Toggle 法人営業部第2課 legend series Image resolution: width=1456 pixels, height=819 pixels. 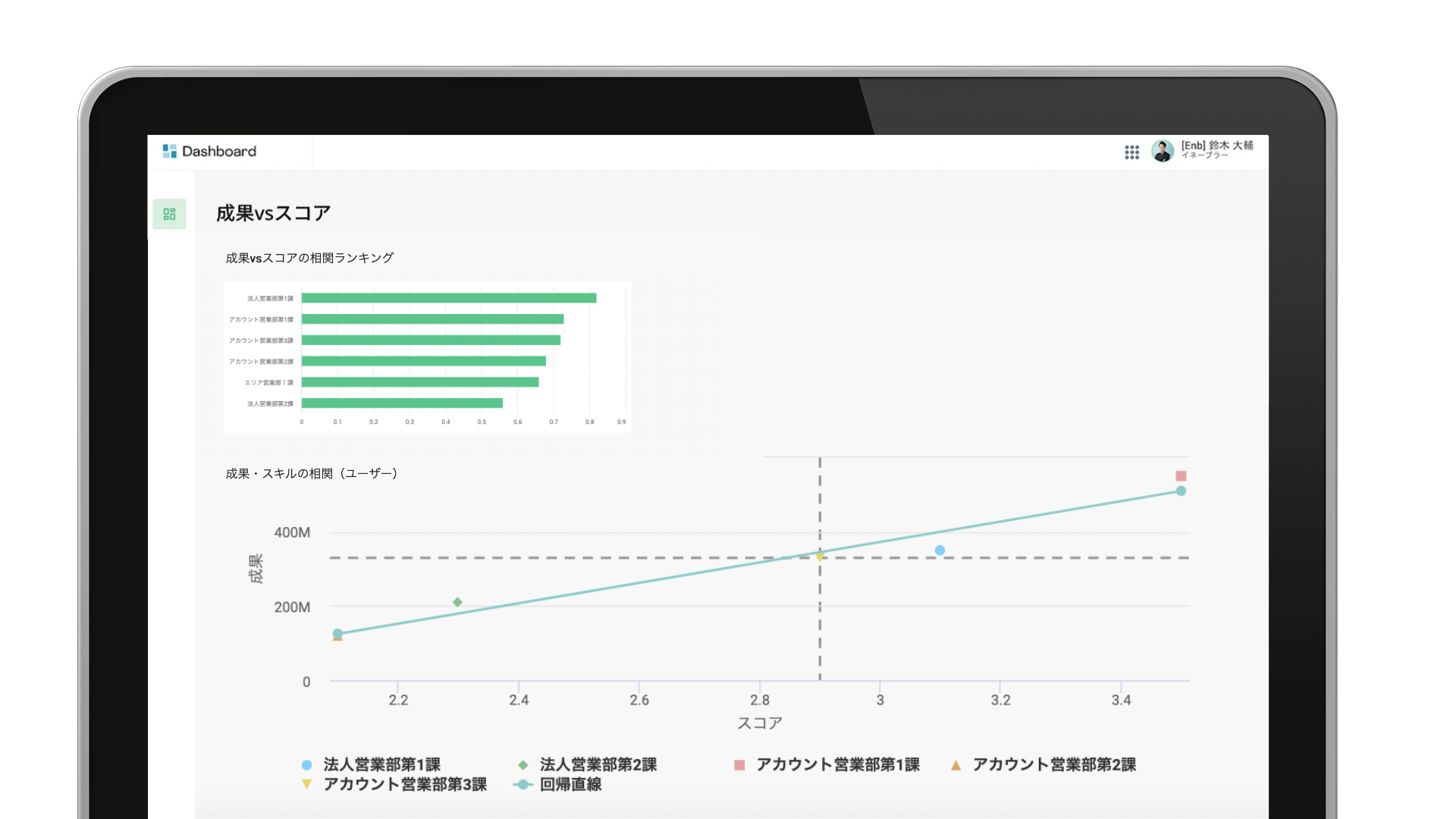598,764
